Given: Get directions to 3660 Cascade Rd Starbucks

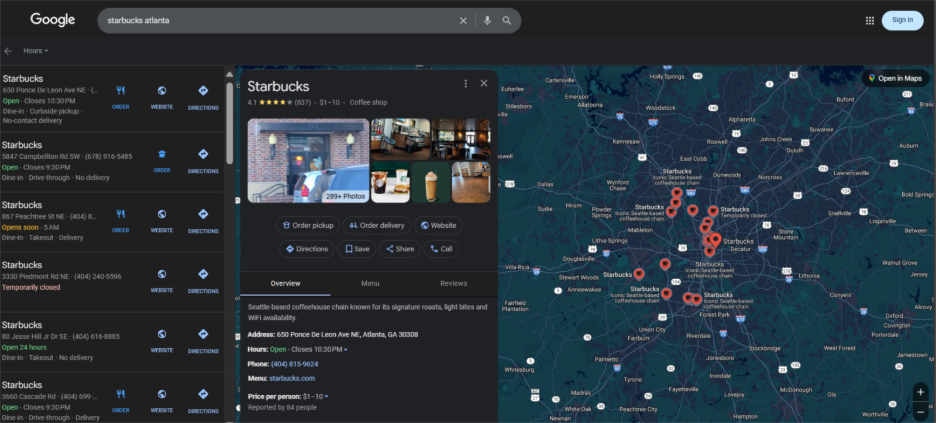Looking at the screenshot, I should tap(203, 401).
